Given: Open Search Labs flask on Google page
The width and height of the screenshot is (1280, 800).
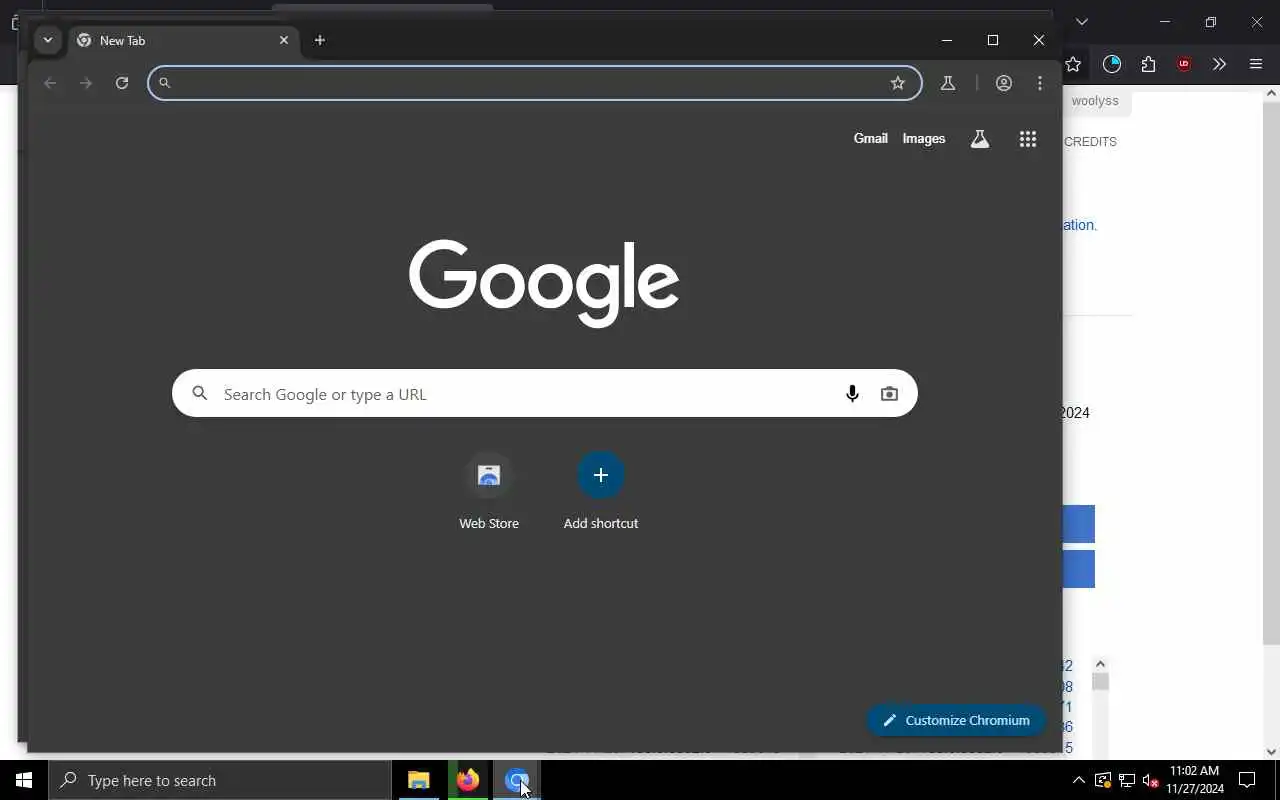Looking at the screenshot, I should click(x=980, y=139).
